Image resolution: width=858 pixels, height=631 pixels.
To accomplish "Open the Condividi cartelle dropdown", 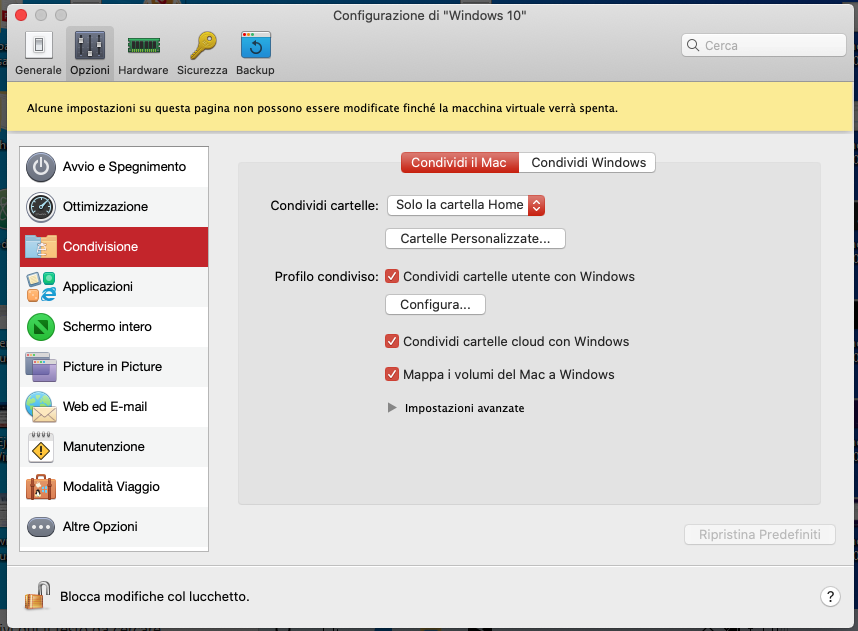I will pyautogui.click(x=466, y=205).
